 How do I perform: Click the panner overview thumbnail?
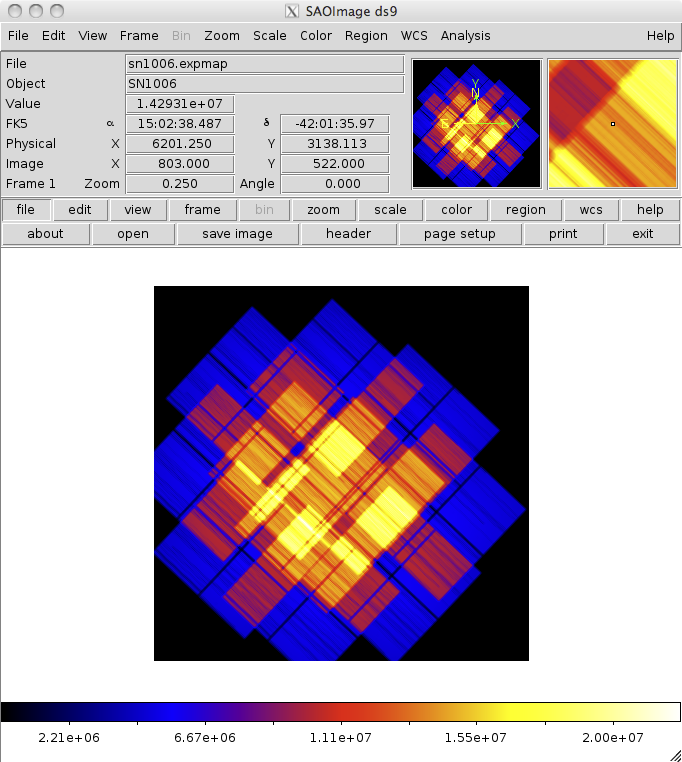click(x=475, y=124)
